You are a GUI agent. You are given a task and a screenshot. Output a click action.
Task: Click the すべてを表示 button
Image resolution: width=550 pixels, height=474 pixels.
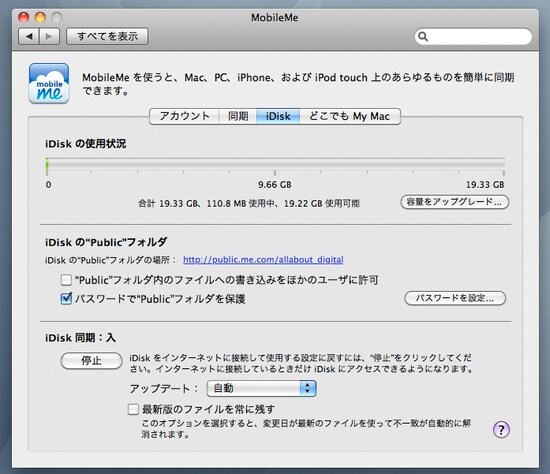click(107, 36)
